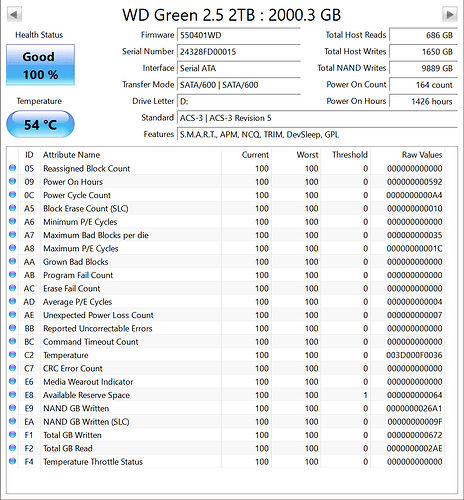Click raw value 00000000009F
The width and height of the screenshot is (464, 500).
click(415, 422)
